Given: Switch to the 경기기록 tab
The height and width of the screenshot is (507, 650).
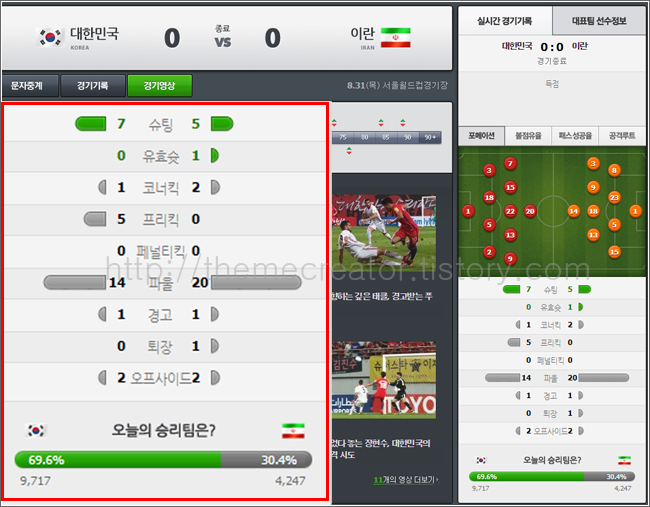Looking at the screenshot, I should [x=93, y=85].
